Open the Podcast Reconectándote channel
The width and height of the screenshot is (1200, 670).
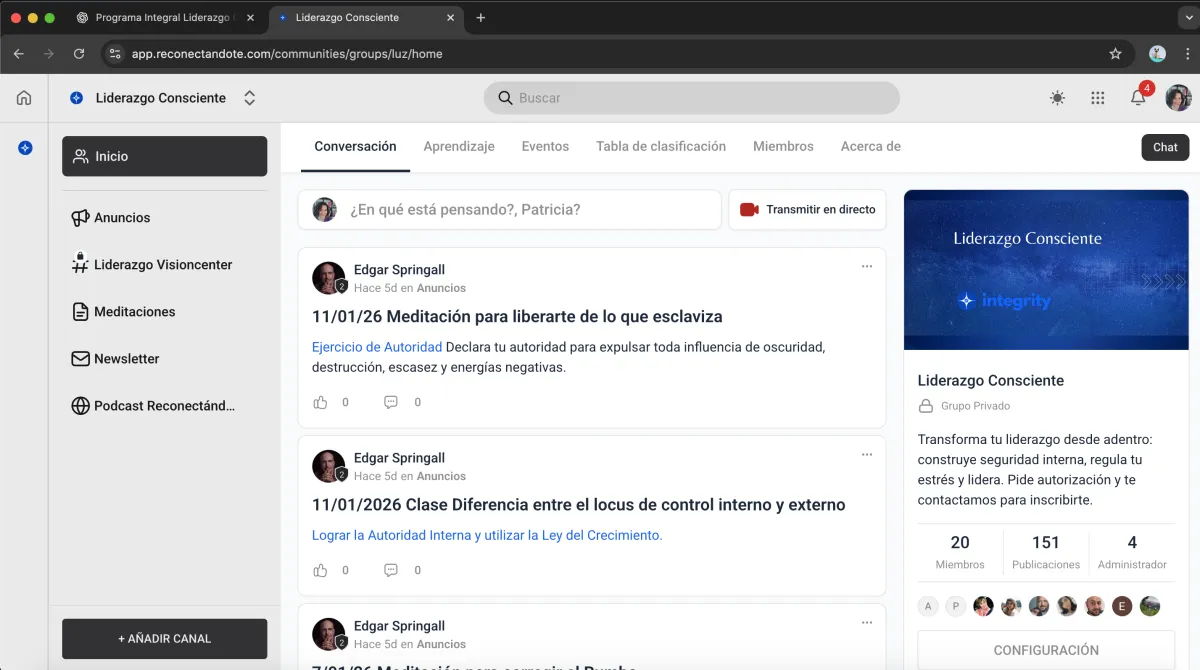point(164,405)
